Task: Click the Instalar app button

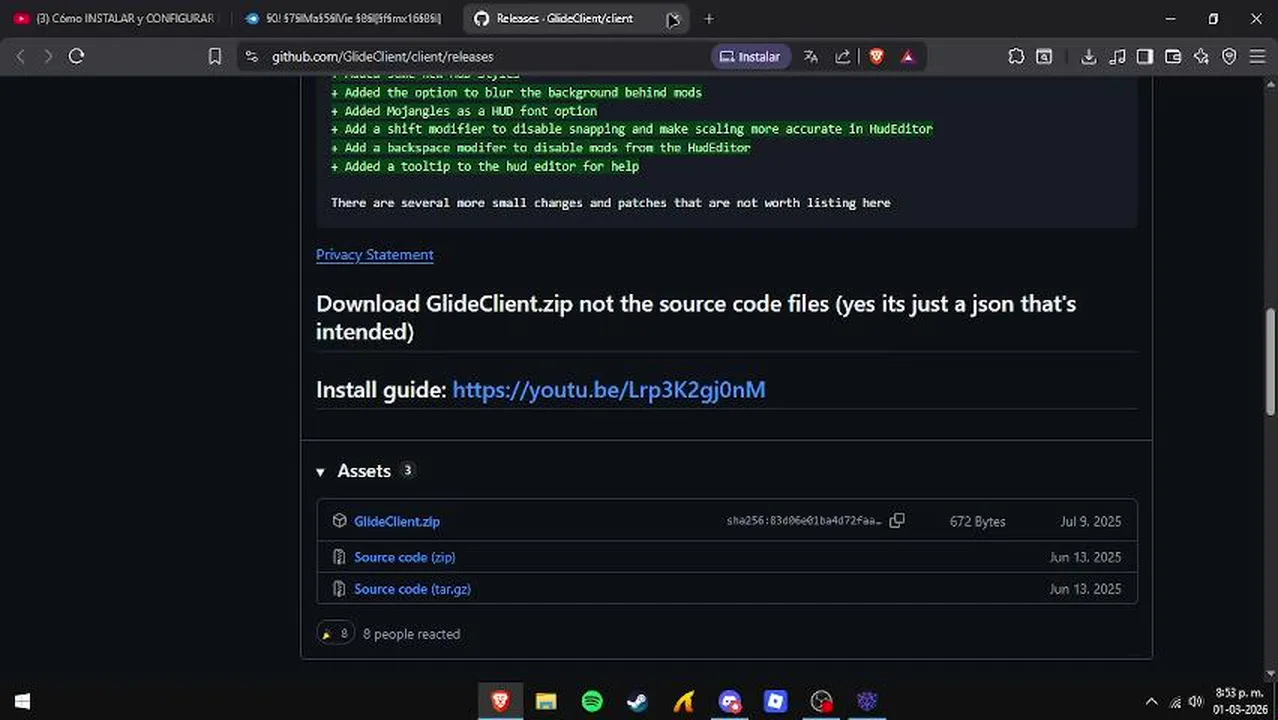Action: pos(750,57)
